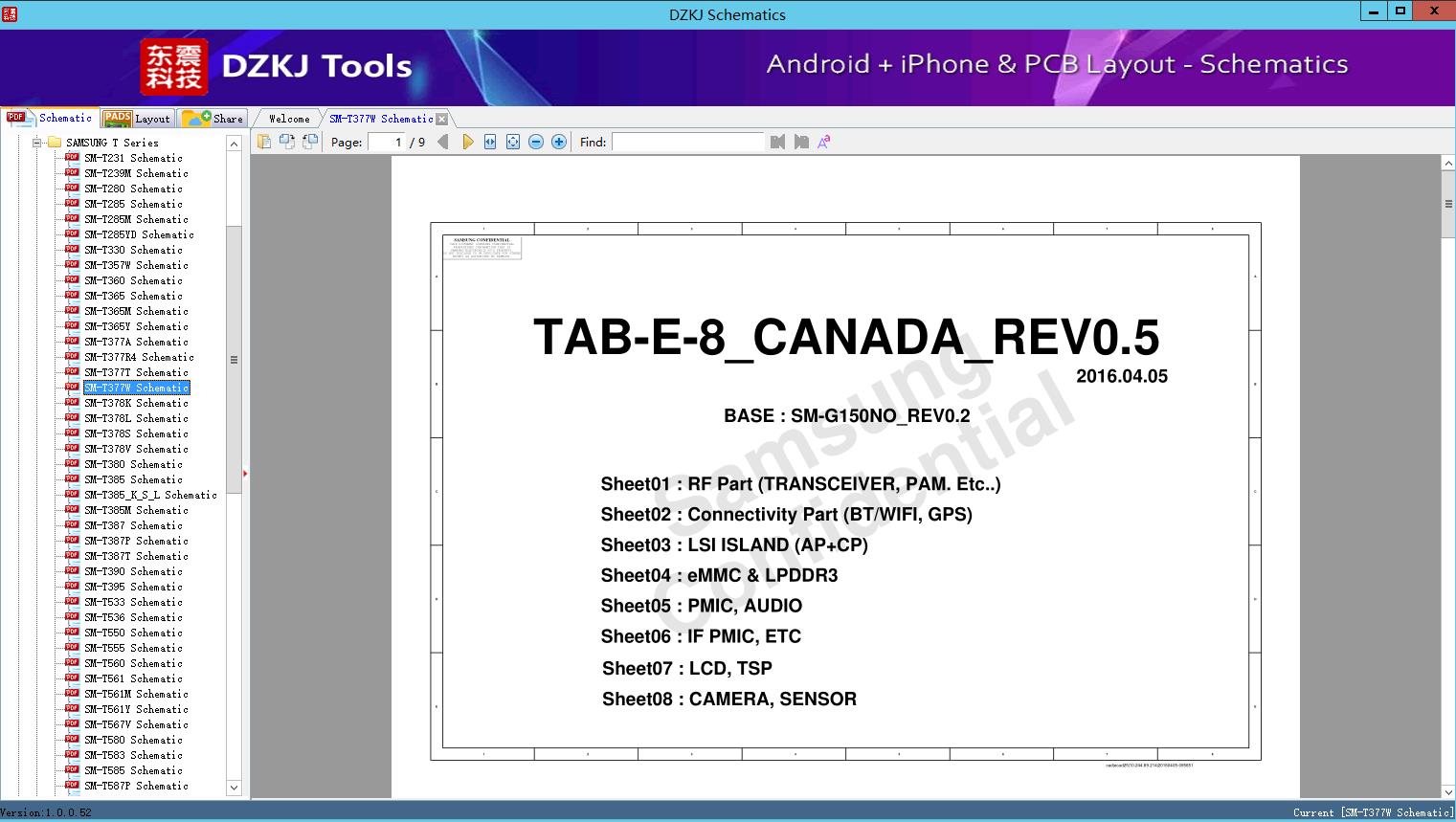
Task: Collapse the left sidebar with red arrow
Action: pyautogui.click(x=245, y=474)
